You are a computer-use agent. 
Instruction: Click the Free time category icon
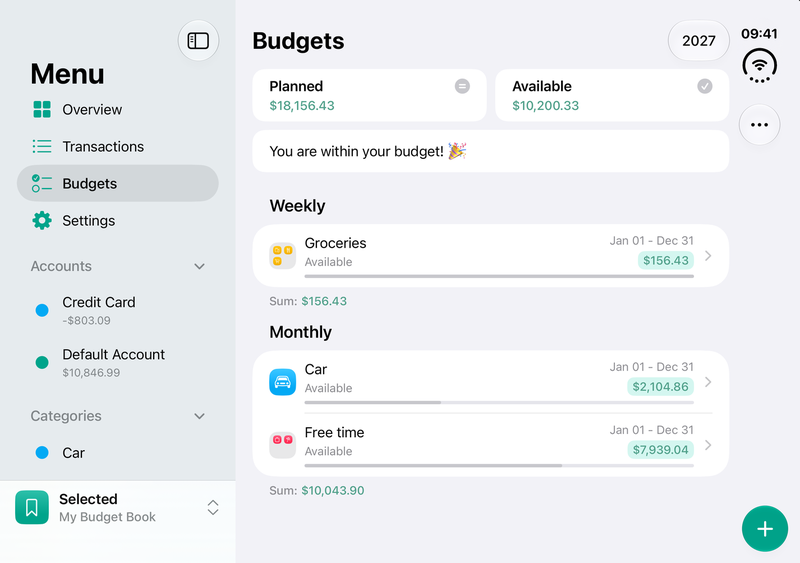pos(283,445)
